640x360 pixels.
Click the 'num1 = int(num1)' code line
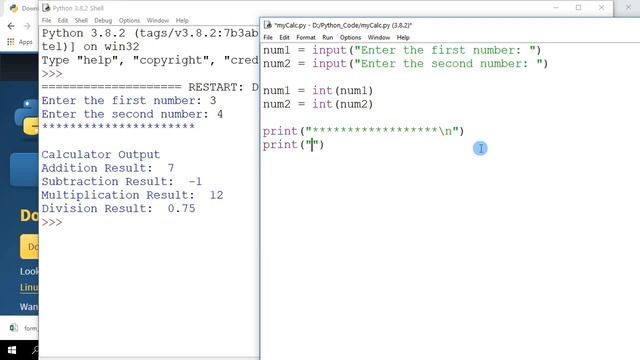pos(318,91)
